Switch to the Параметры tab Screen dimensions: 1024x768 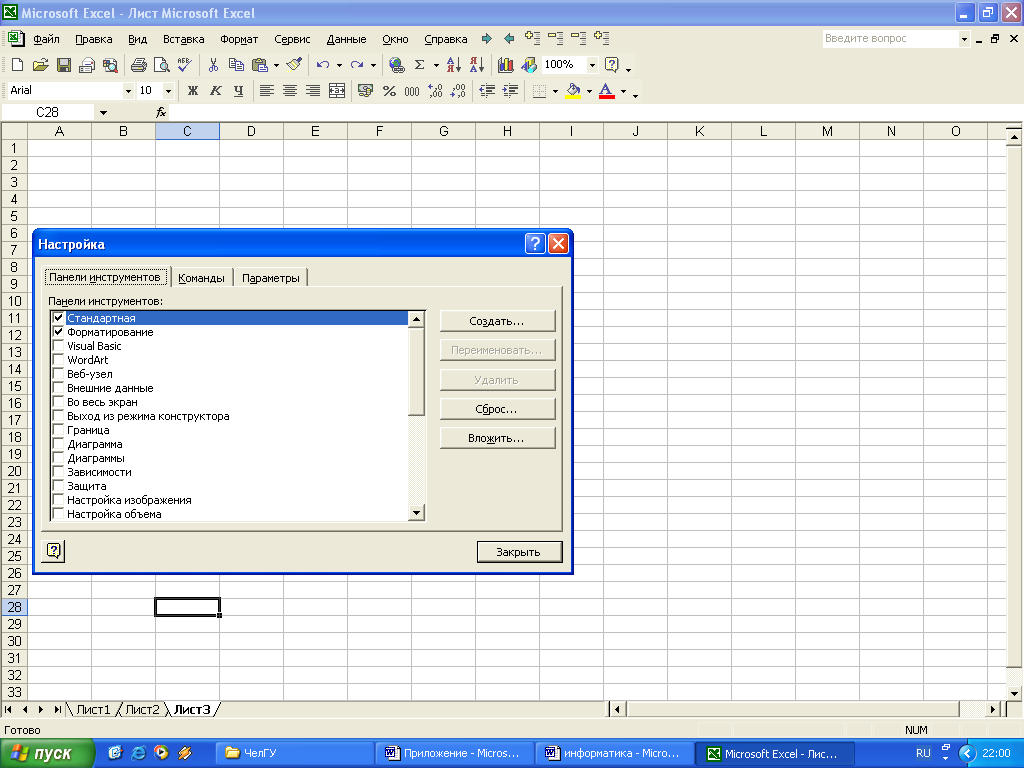point(270,278)
